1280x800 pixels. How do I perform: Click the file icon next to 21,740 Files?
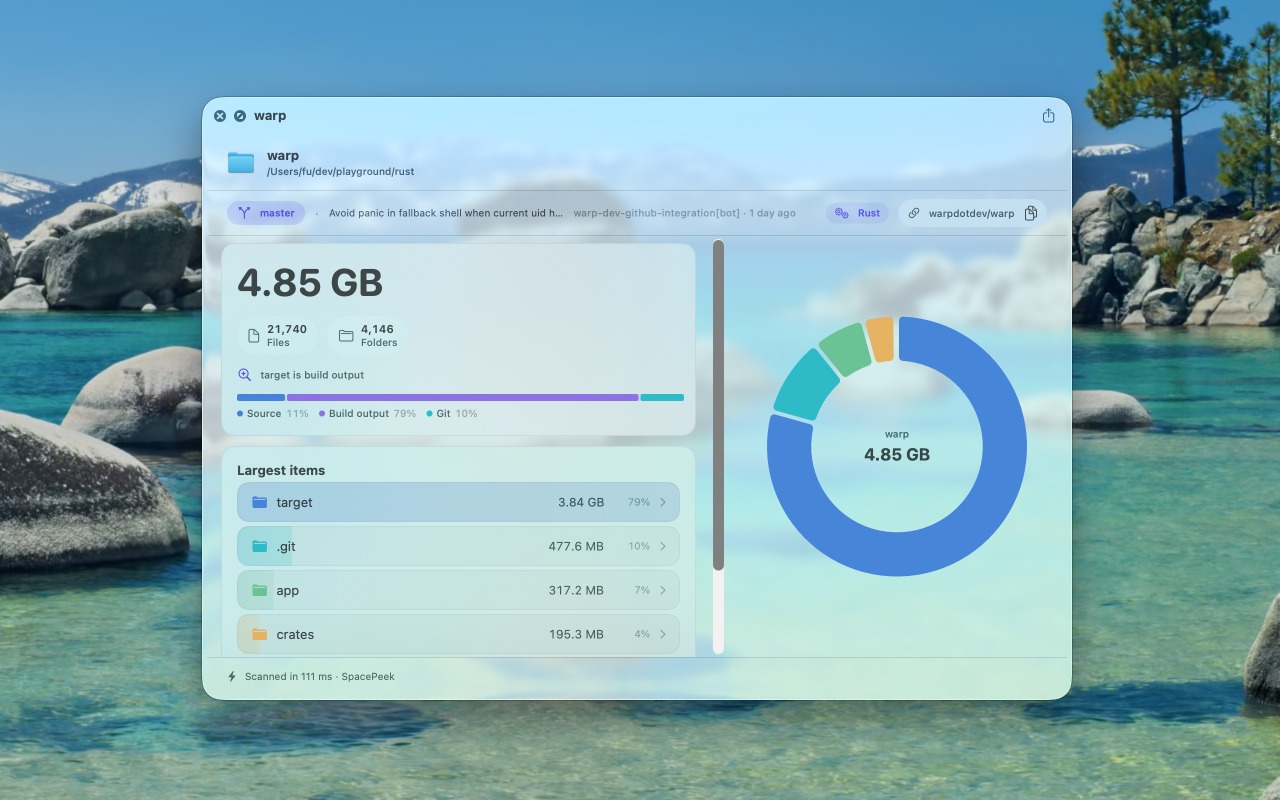(x=254, y=336)
